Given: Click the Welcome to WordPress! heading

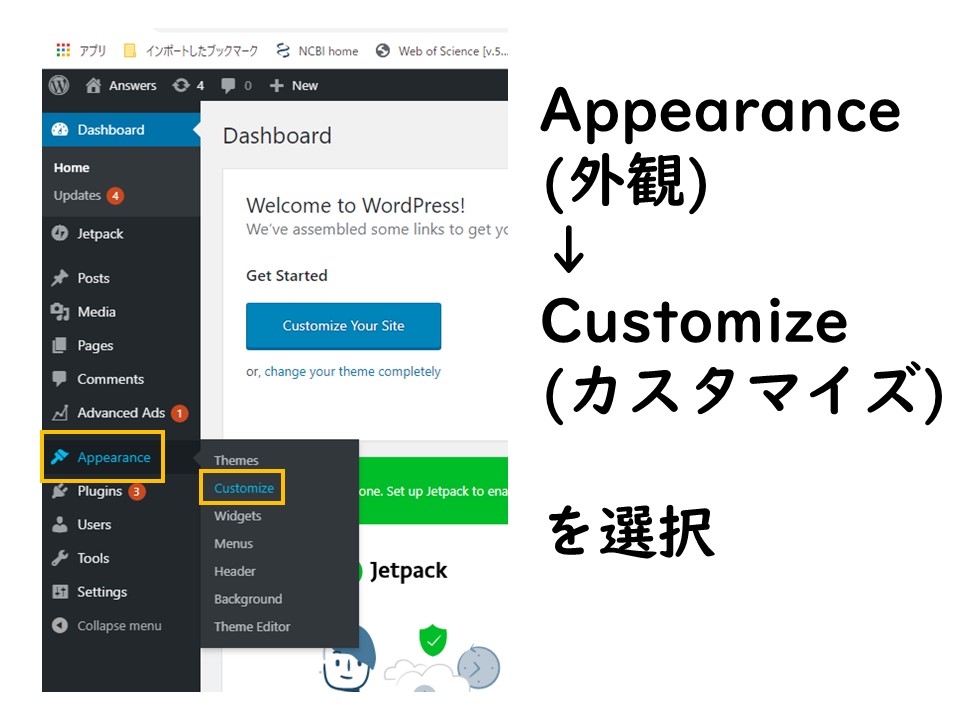Looking at the screenshot, I should point(356,206).
